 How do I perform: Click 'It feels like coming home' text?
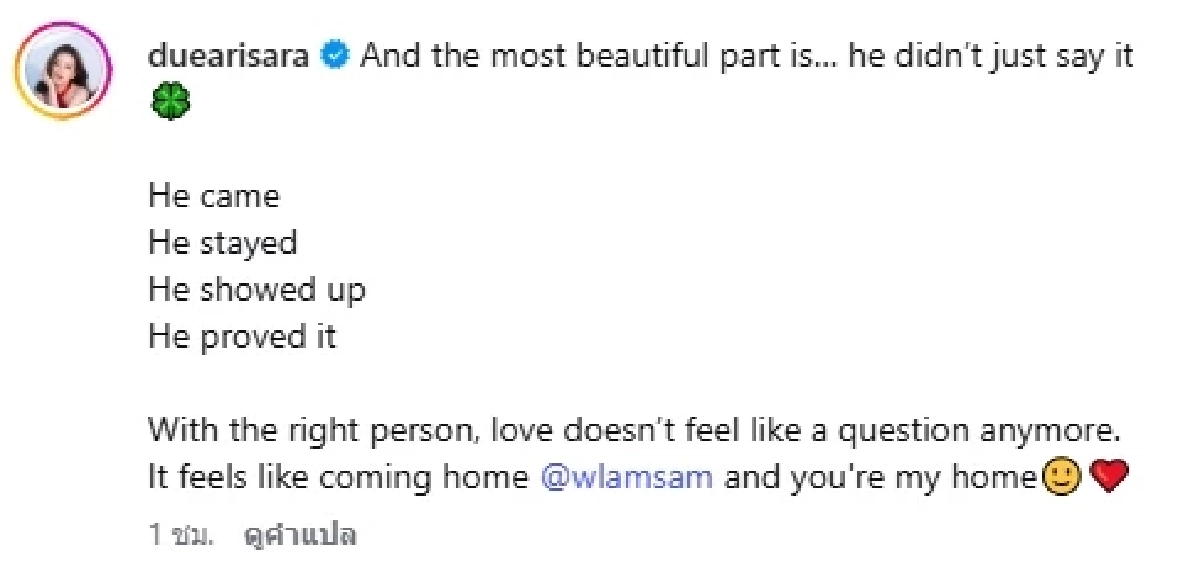pos(338,477)
